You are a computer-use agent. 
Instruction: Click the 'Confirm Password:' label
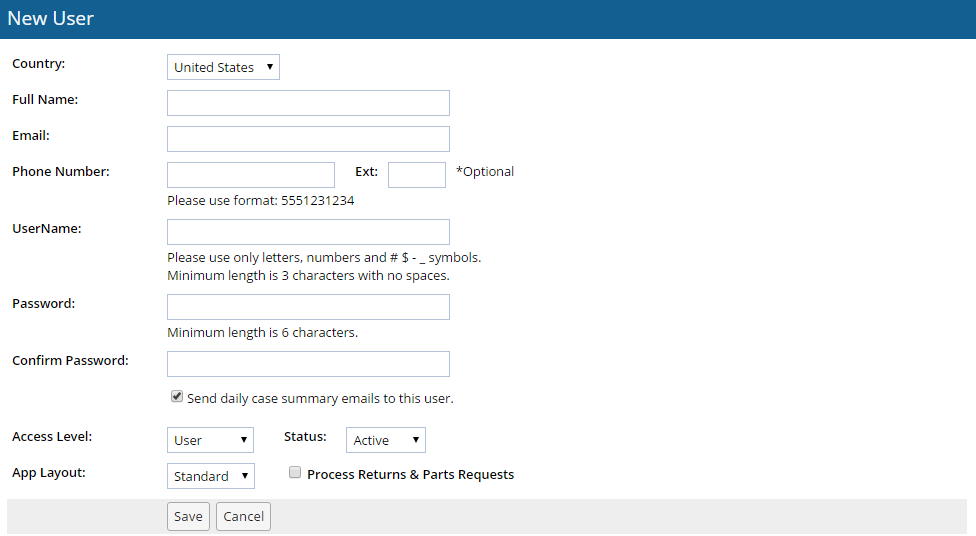70,360
